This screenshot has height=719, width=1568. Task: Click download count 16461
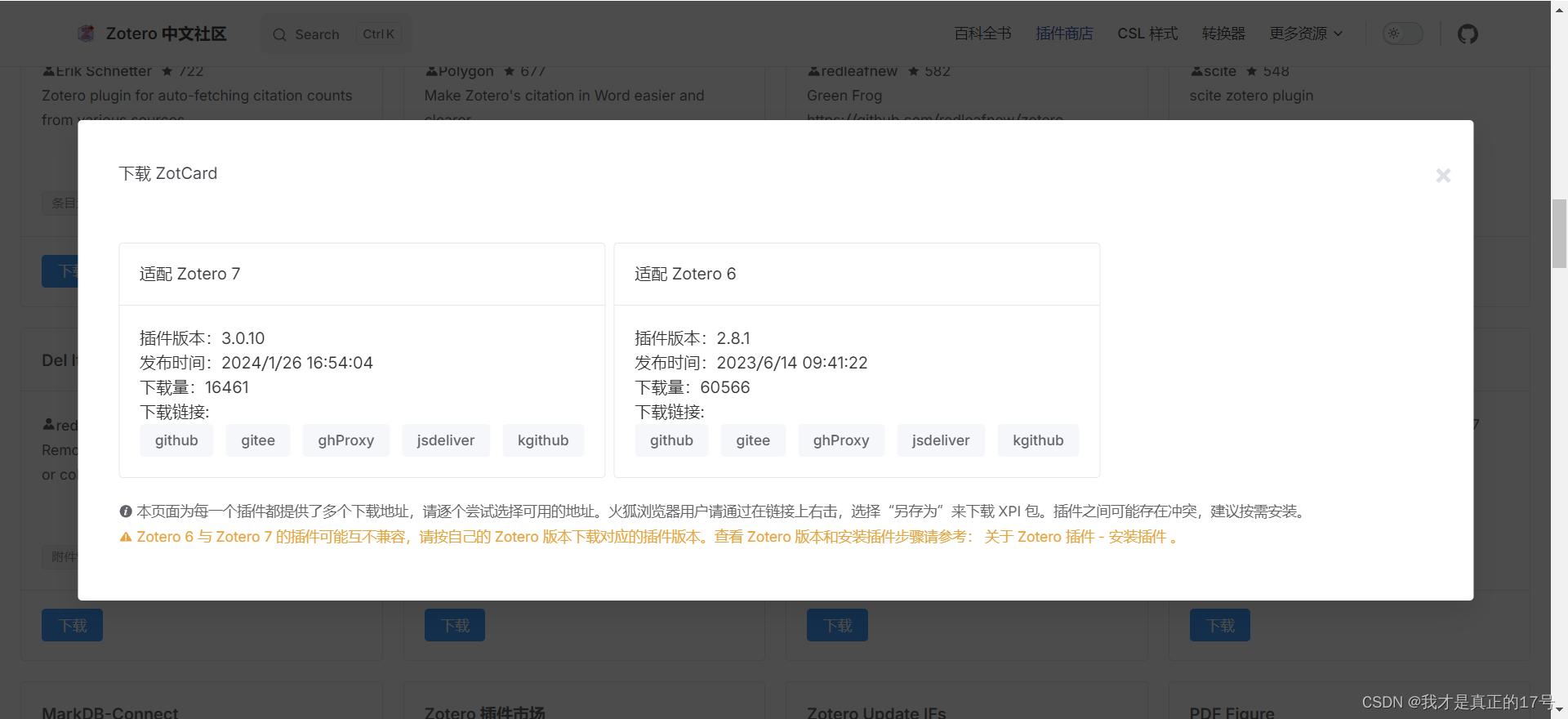pyautogui.click(x=227, y=387)
